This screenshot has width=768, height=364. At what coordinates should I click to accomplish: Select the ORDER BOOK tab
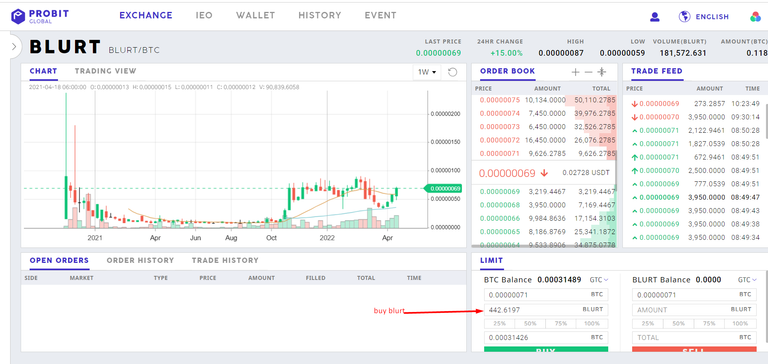[507, 71]
